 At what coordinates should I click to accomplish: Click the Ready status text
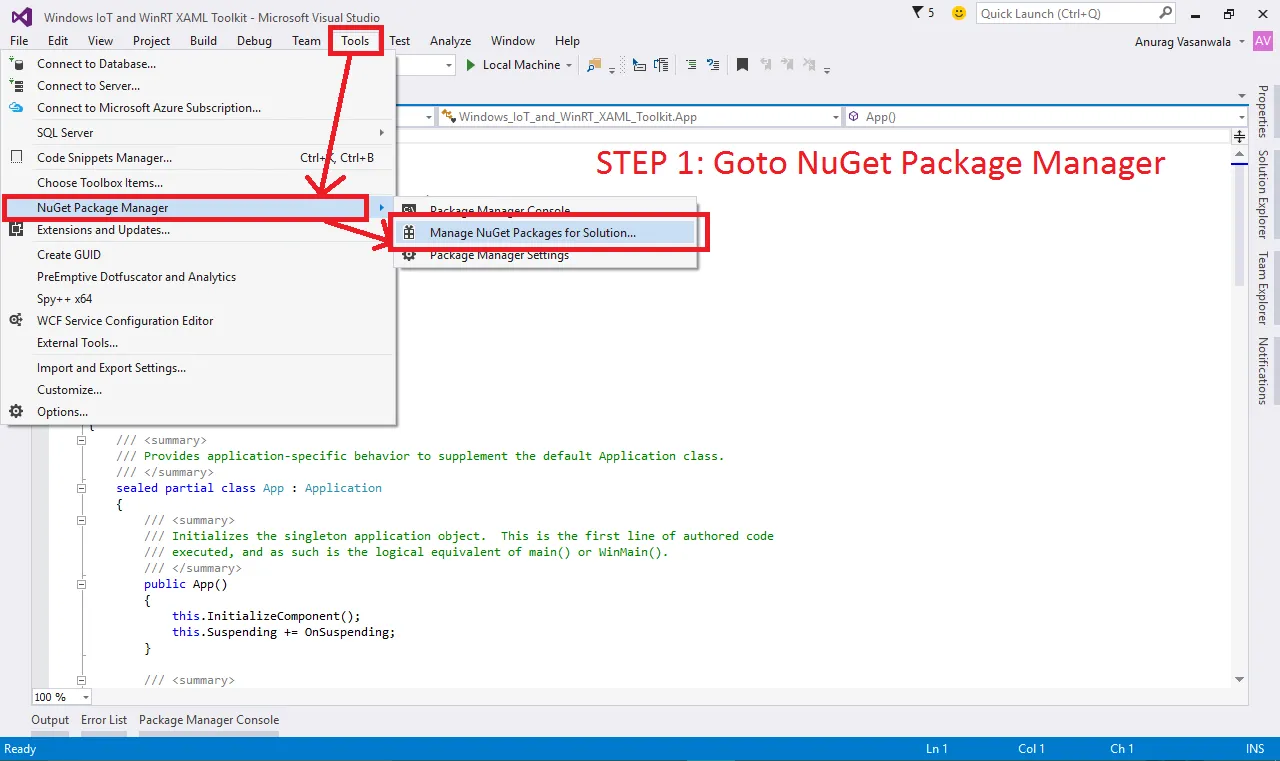20,749
